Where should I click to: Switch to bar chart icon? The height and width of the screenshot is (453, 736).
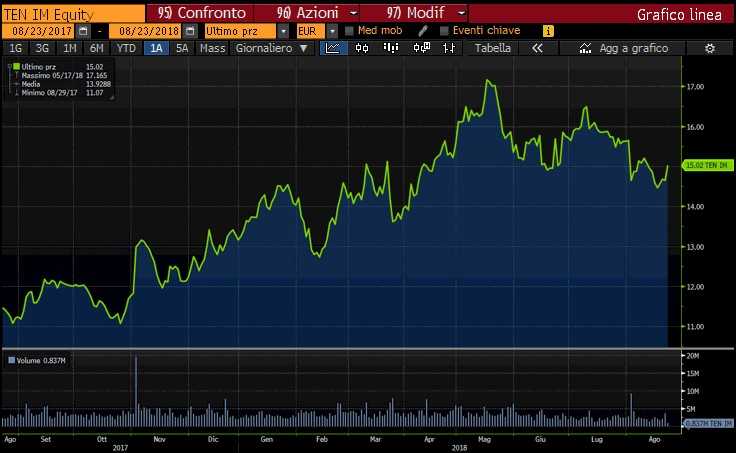coord(391,48)
